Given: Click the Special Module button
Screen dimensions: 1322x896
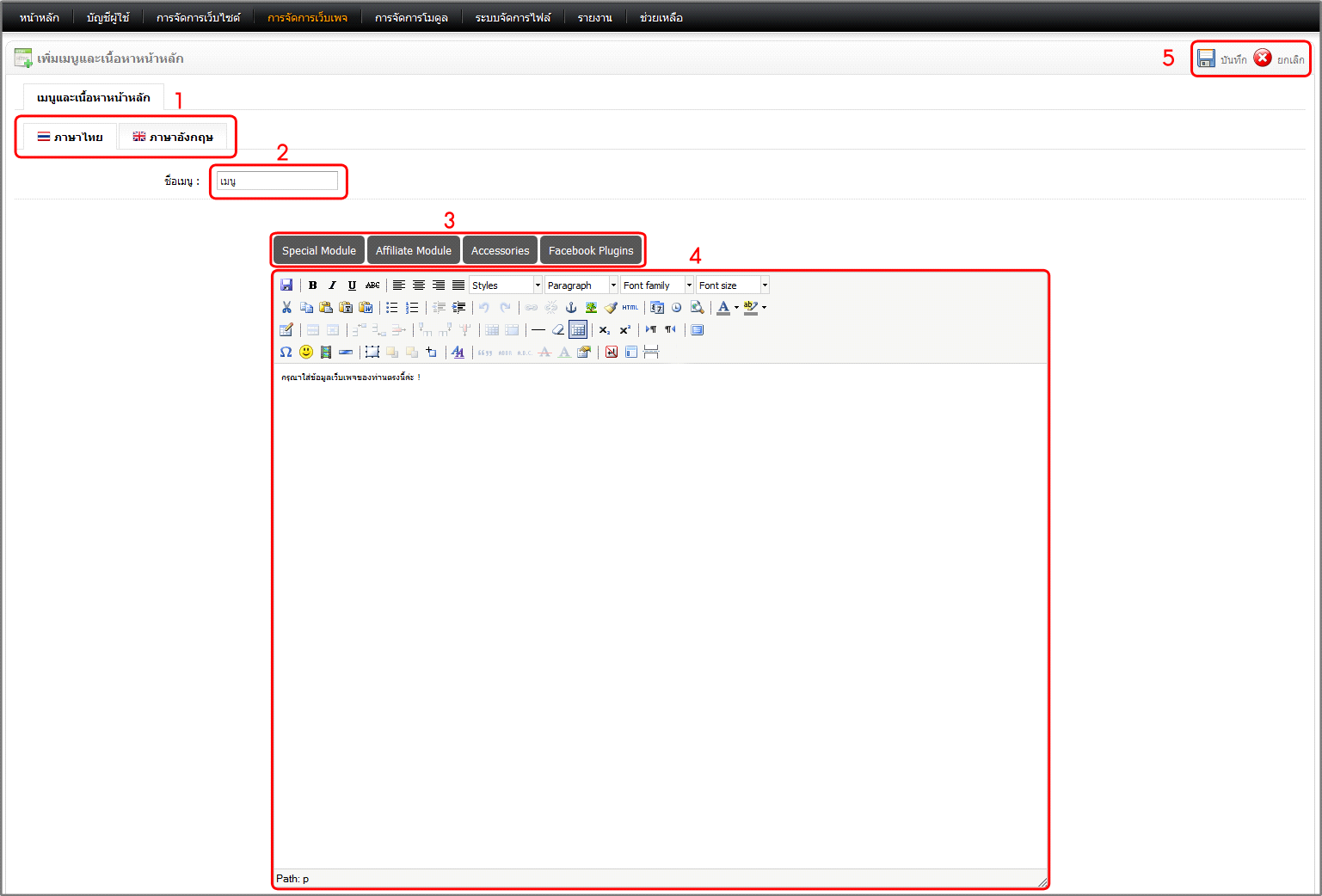Looking at the screenshot, I should [x=319, y=250].
